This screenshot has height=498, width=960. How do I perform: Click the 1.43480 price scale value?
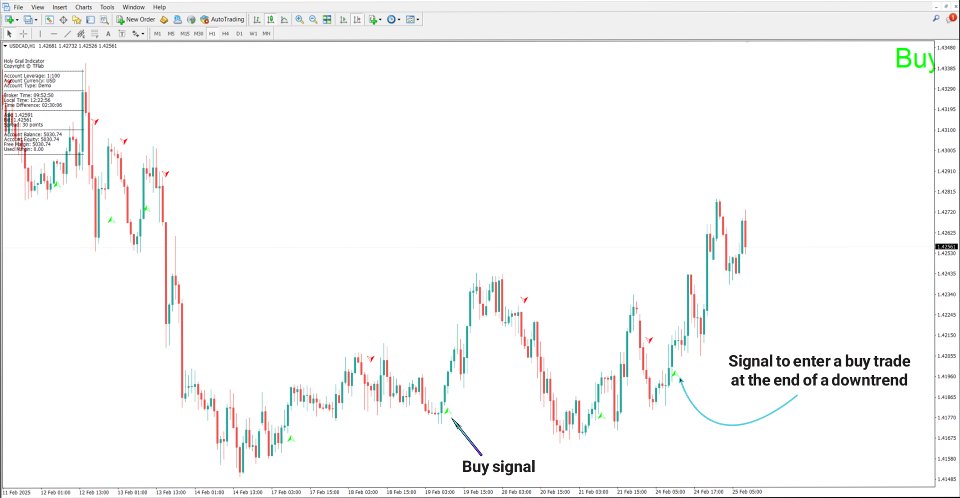(947, 48)
